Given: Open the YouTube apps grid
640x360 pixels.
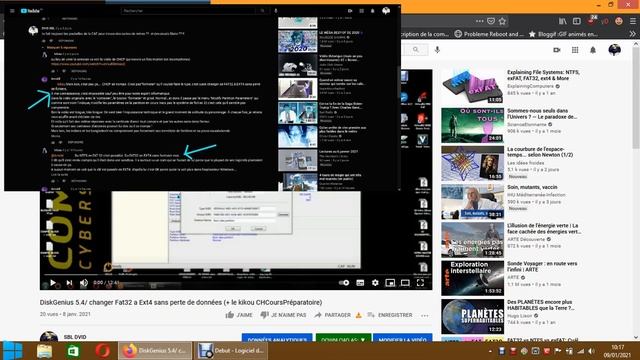Looking at the screenshot, I should (575, 50).
